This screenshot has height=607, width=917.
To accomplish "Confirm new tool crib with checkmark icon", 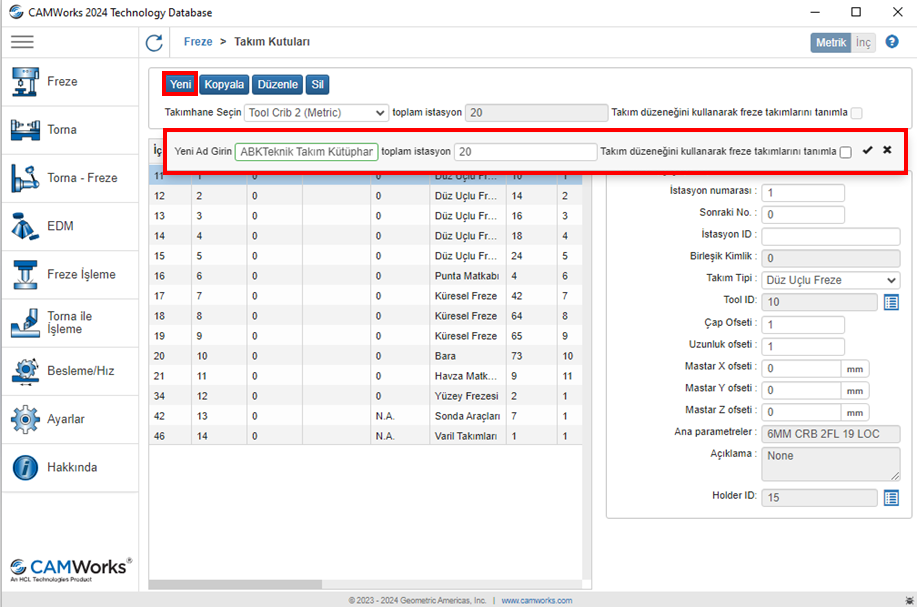I will [x=867, y=151].
